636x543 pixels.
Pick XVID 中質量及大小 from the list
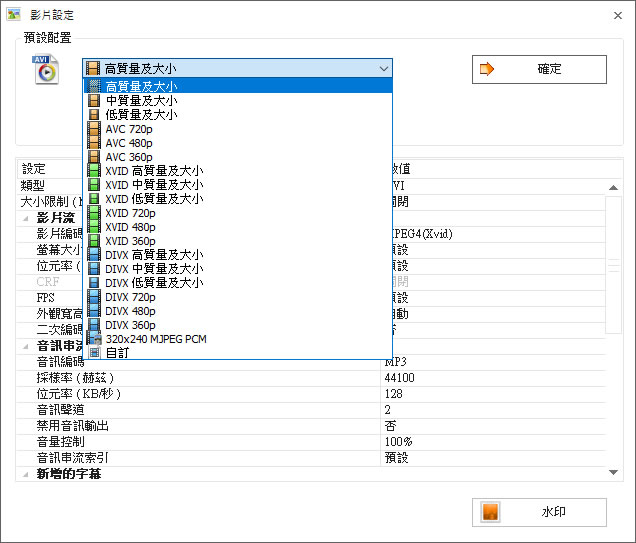click(x=238, y=185)
